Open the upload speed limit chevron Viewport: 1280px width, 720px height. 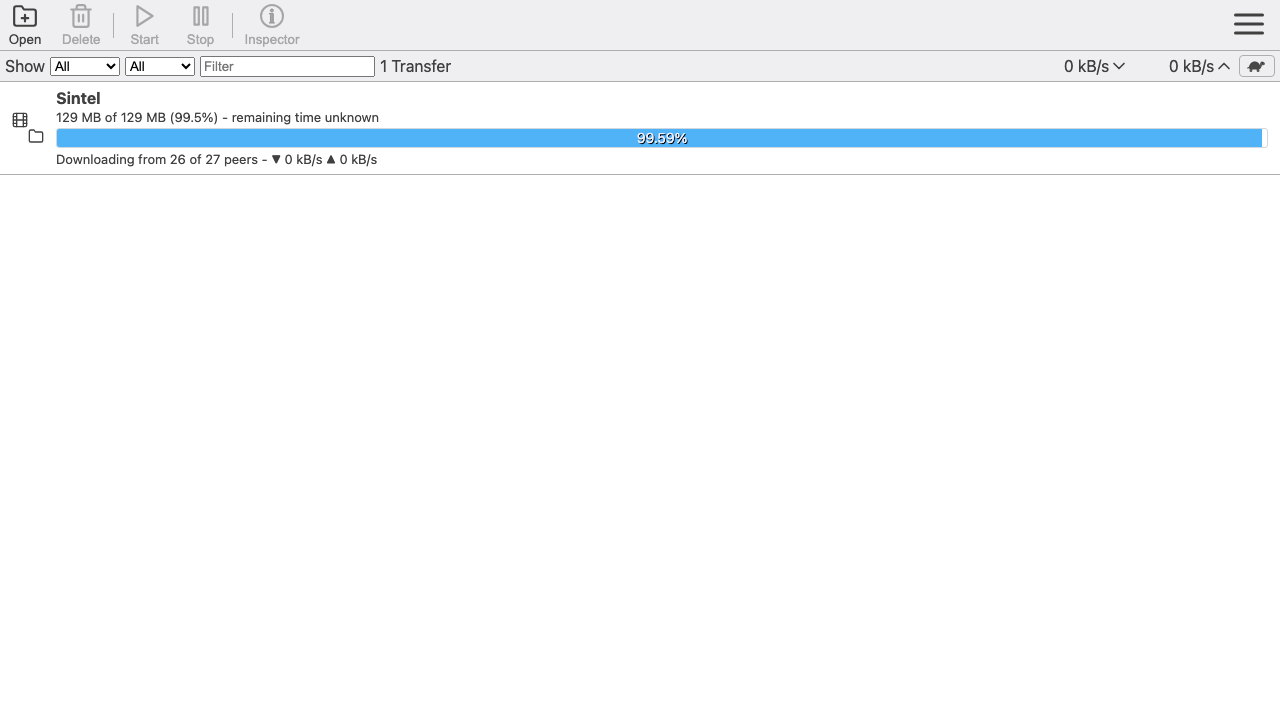point(1224,66)
